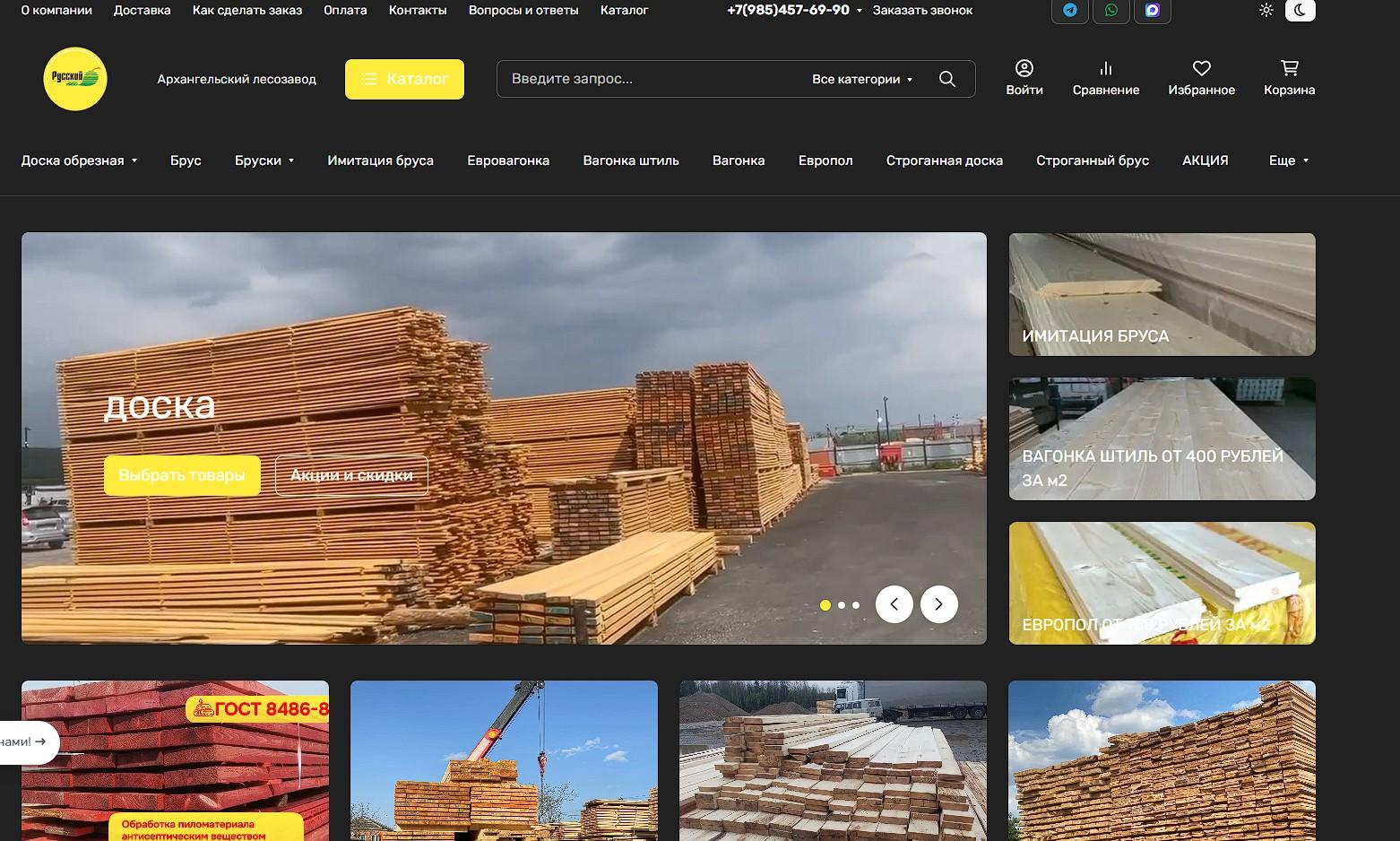Click the shopping cart icon
Viewport: 1400px width, 841px height.
click(x=1289, y=68)
